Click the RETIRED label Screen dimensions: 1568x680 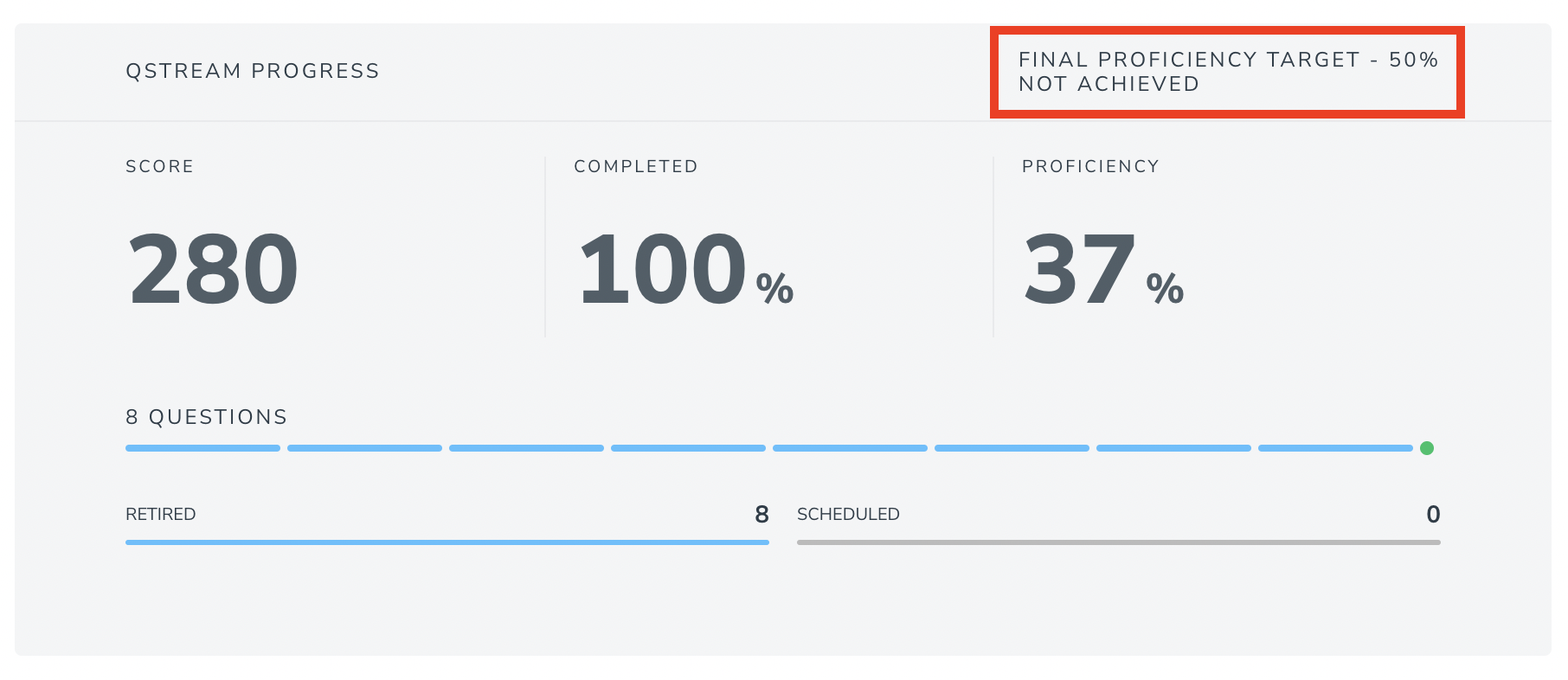161,514
